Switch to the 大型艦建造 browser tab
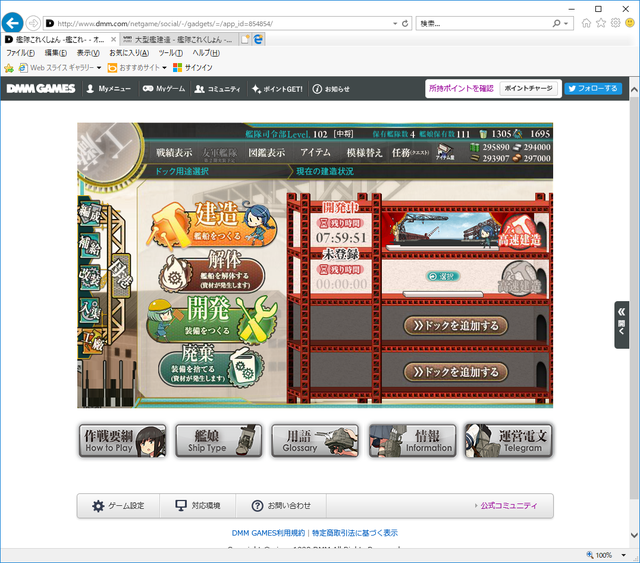This screenshot has width=640, height=563. 179,40
